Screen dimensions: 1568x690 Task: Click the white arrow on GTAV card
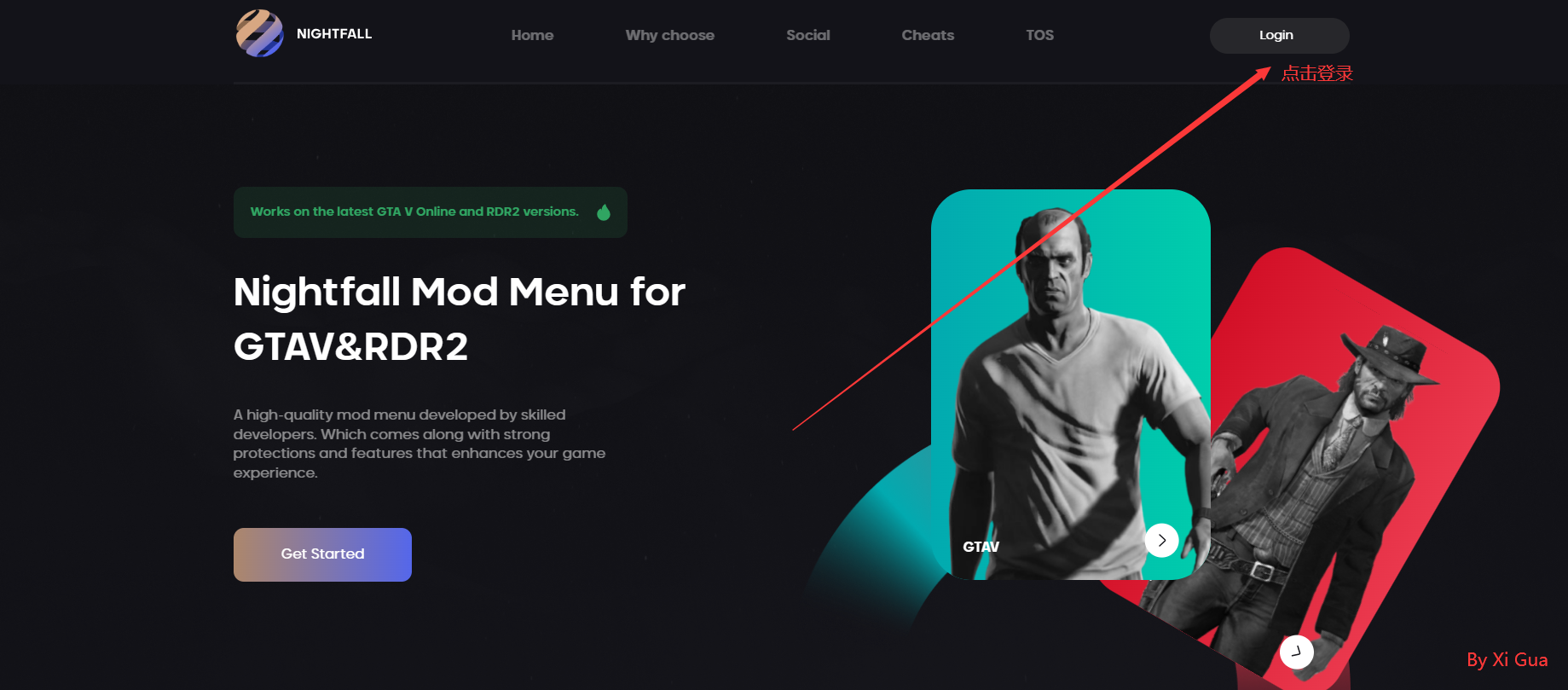1161,540
